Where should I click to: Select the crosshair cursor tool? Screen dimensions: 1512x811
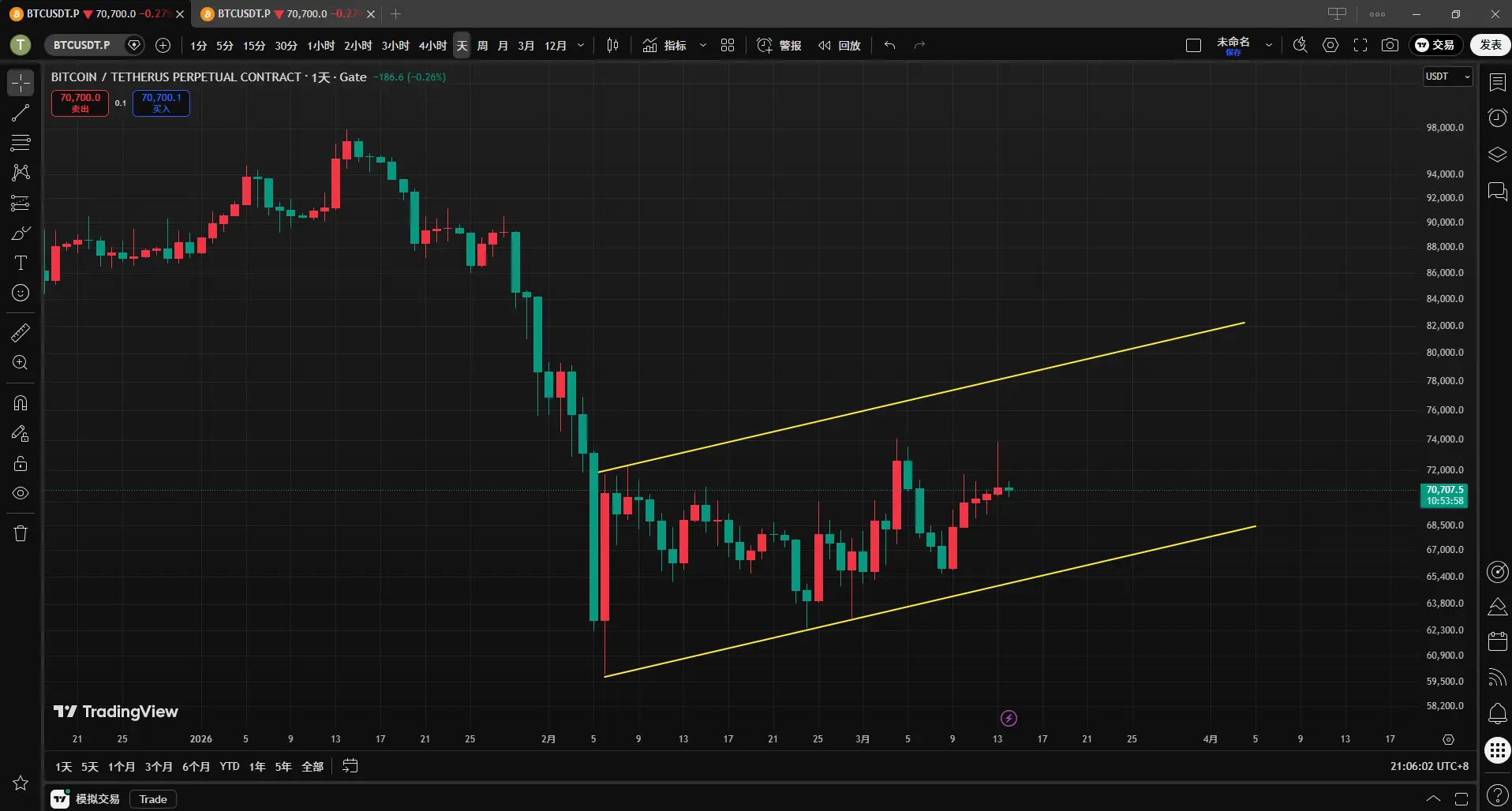tap(21, 83)
